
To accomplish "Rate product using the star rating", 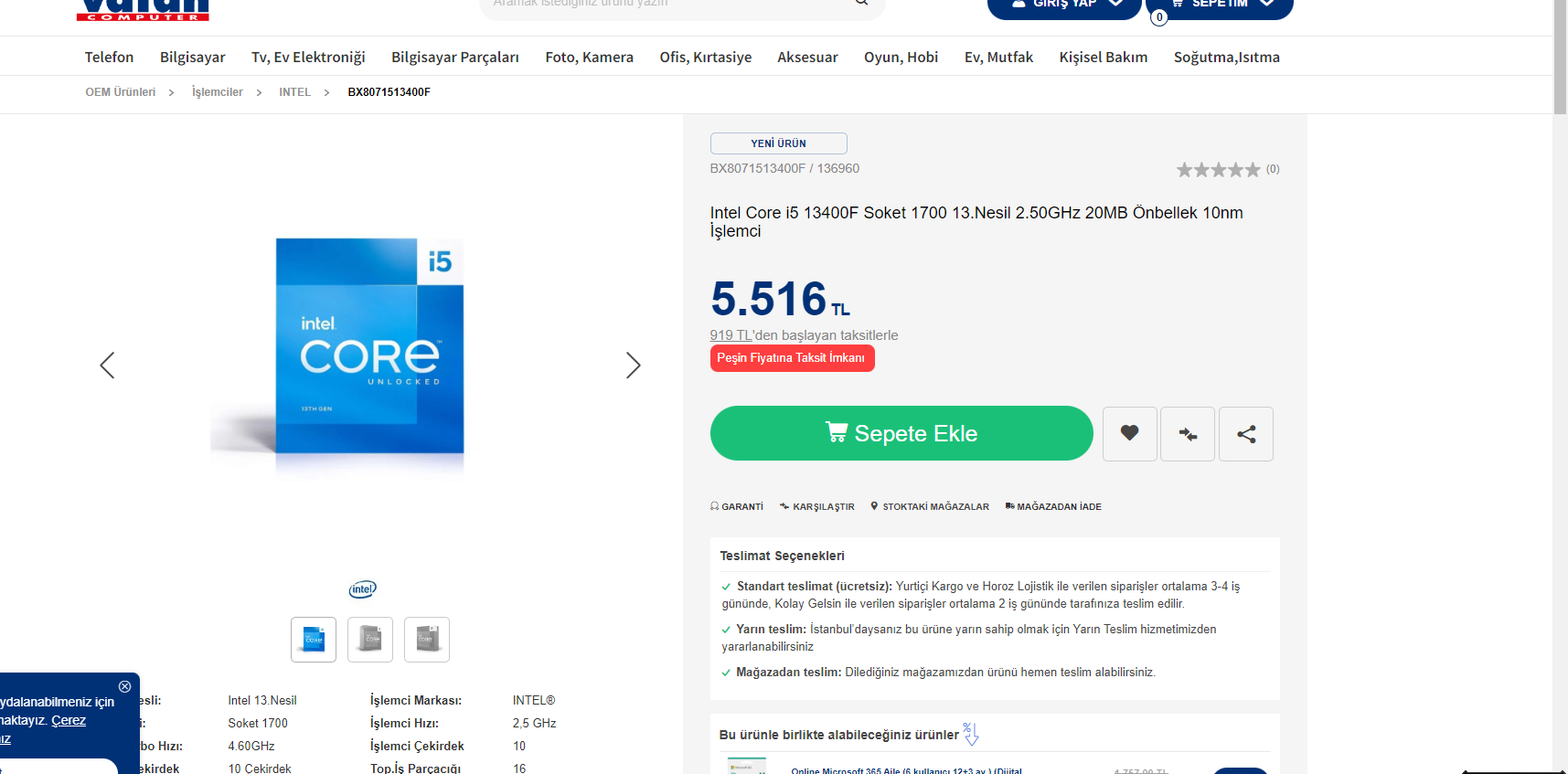I will [x=1218, y=169].
